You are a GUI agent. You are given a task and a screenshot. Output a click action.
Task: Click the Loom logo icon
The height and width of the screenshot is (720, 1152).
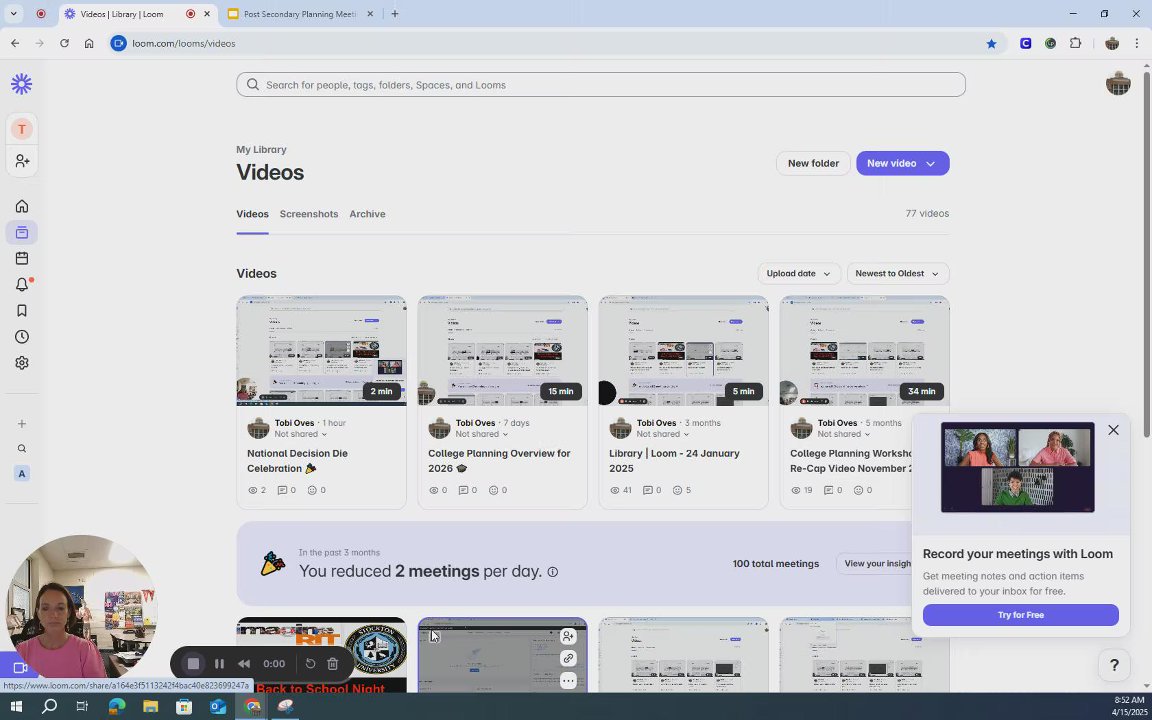pyautogui.click(x=21, y=84)
